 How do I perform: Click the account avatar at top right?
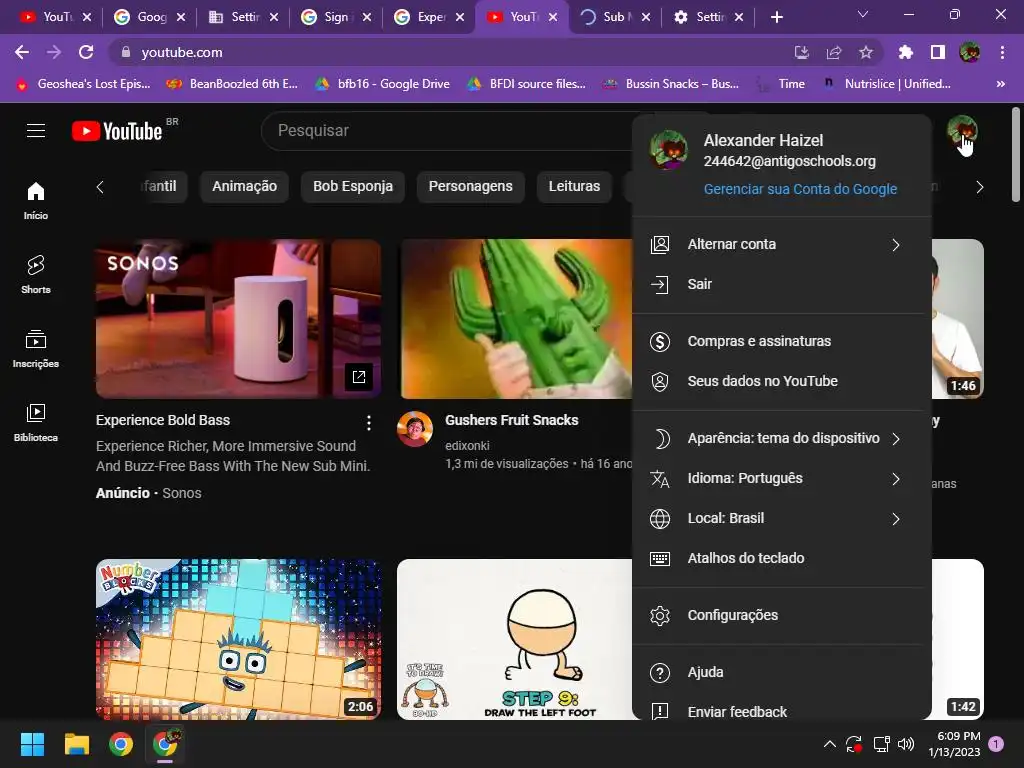point(962,131)
